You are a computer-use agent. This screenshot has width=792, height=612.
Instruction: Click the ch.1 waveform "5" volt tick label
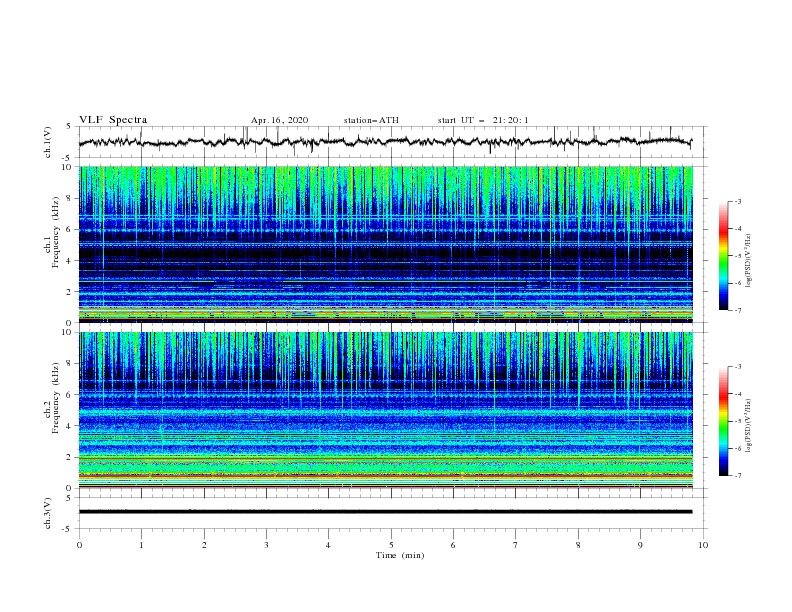tap(69, 126)
